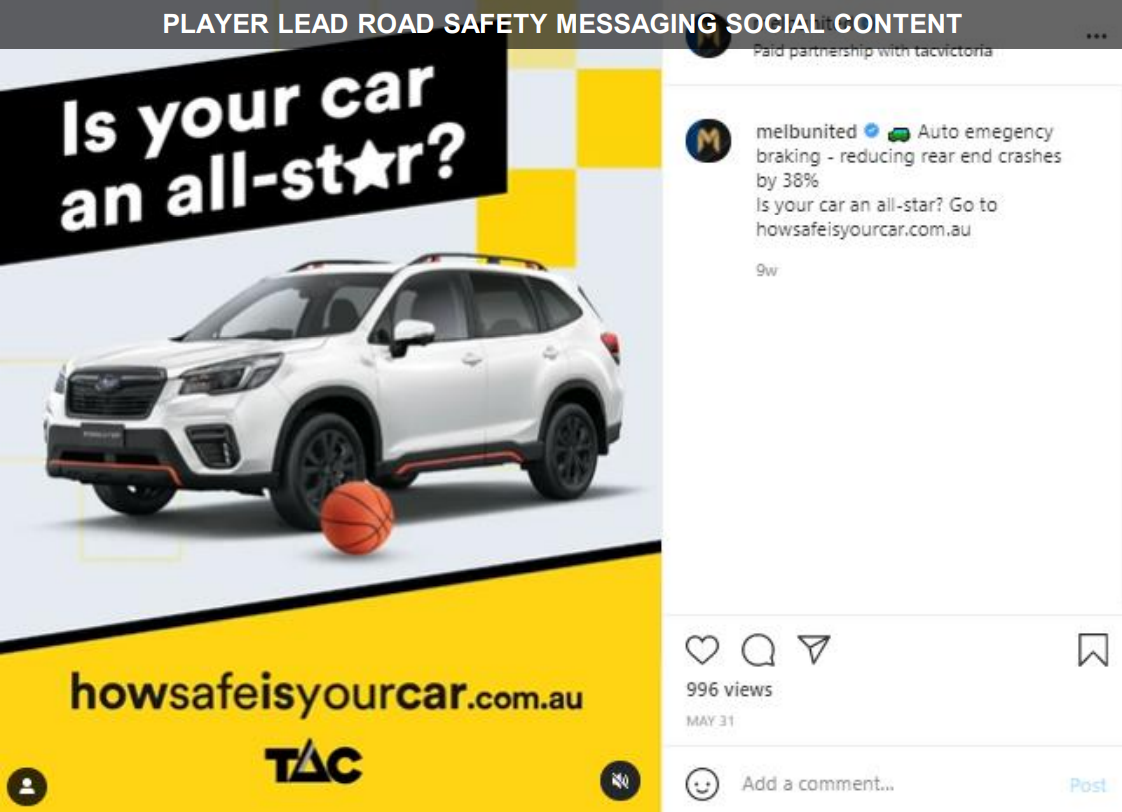Open the emoji picker smiley icon
1122x812 pixels.
coord(702,783)
